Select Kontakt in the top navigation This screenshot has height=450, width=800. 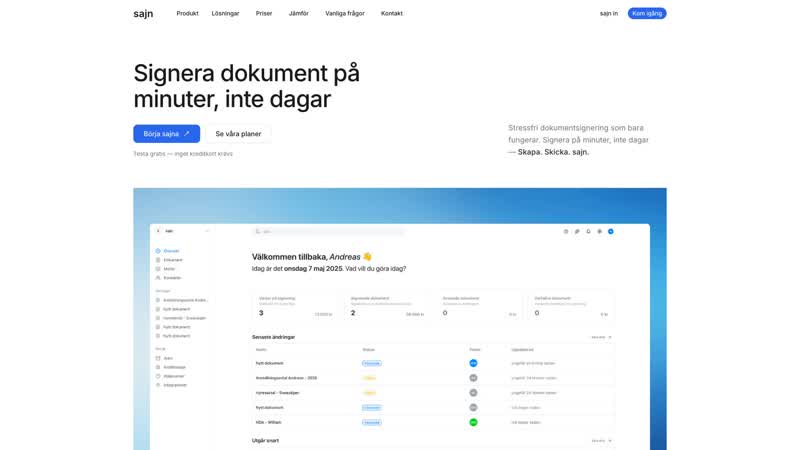[392, 13]
